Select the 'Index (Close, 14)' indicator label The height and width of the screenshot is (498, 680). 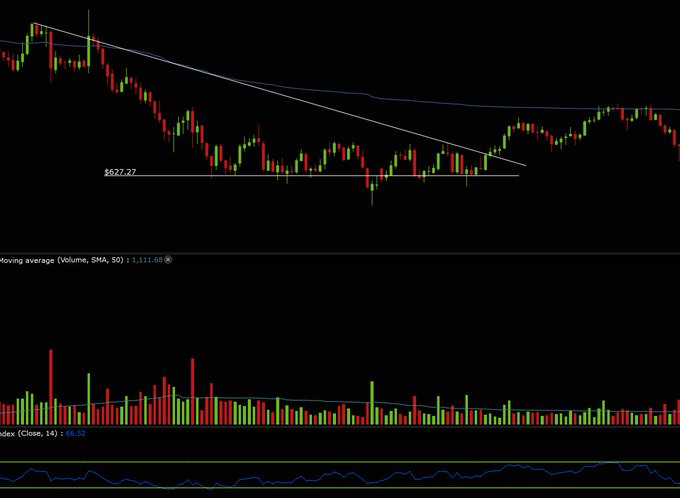pyautogui.click(x=29, y=433)
